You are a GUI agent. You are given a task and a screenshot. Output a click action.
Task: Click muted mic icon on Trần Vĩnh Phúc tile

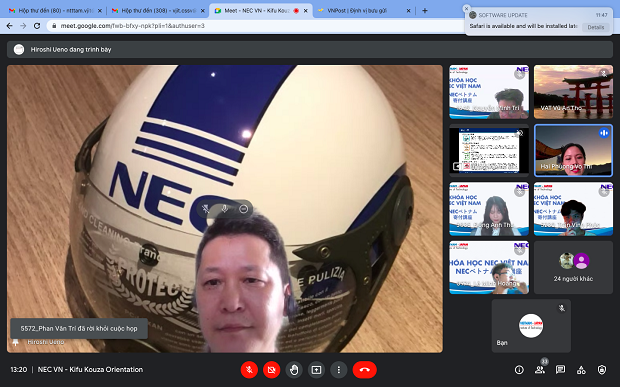tap(604, 191)
